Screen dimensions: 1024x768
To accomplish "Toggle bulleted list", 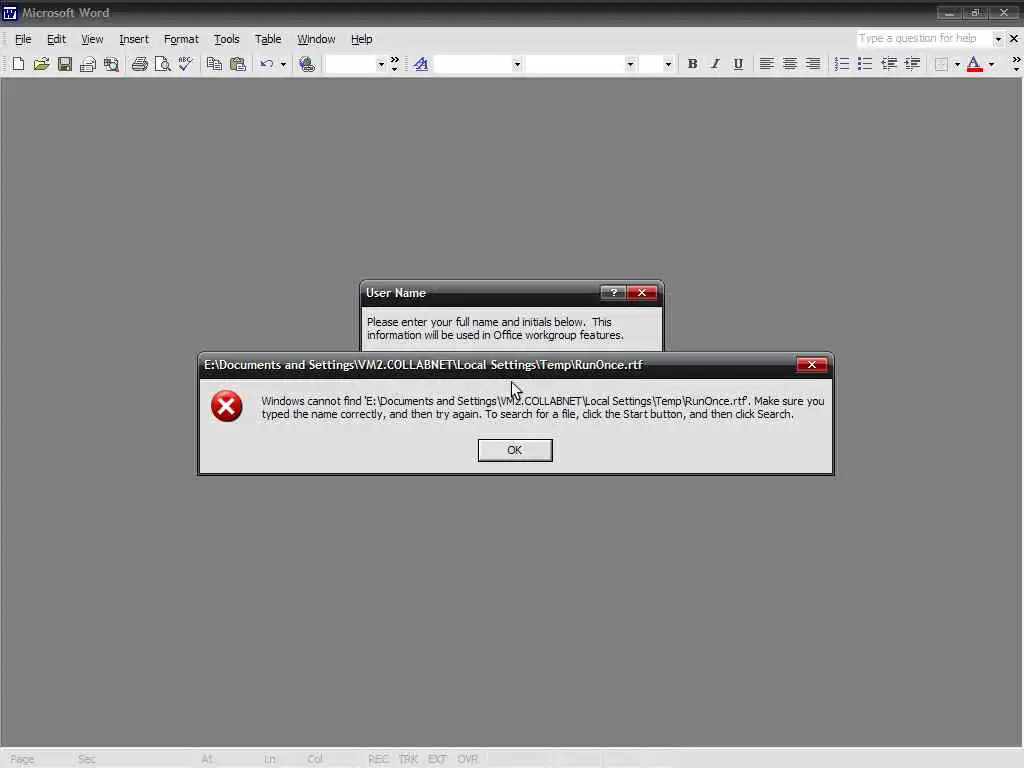I will 865,64.
